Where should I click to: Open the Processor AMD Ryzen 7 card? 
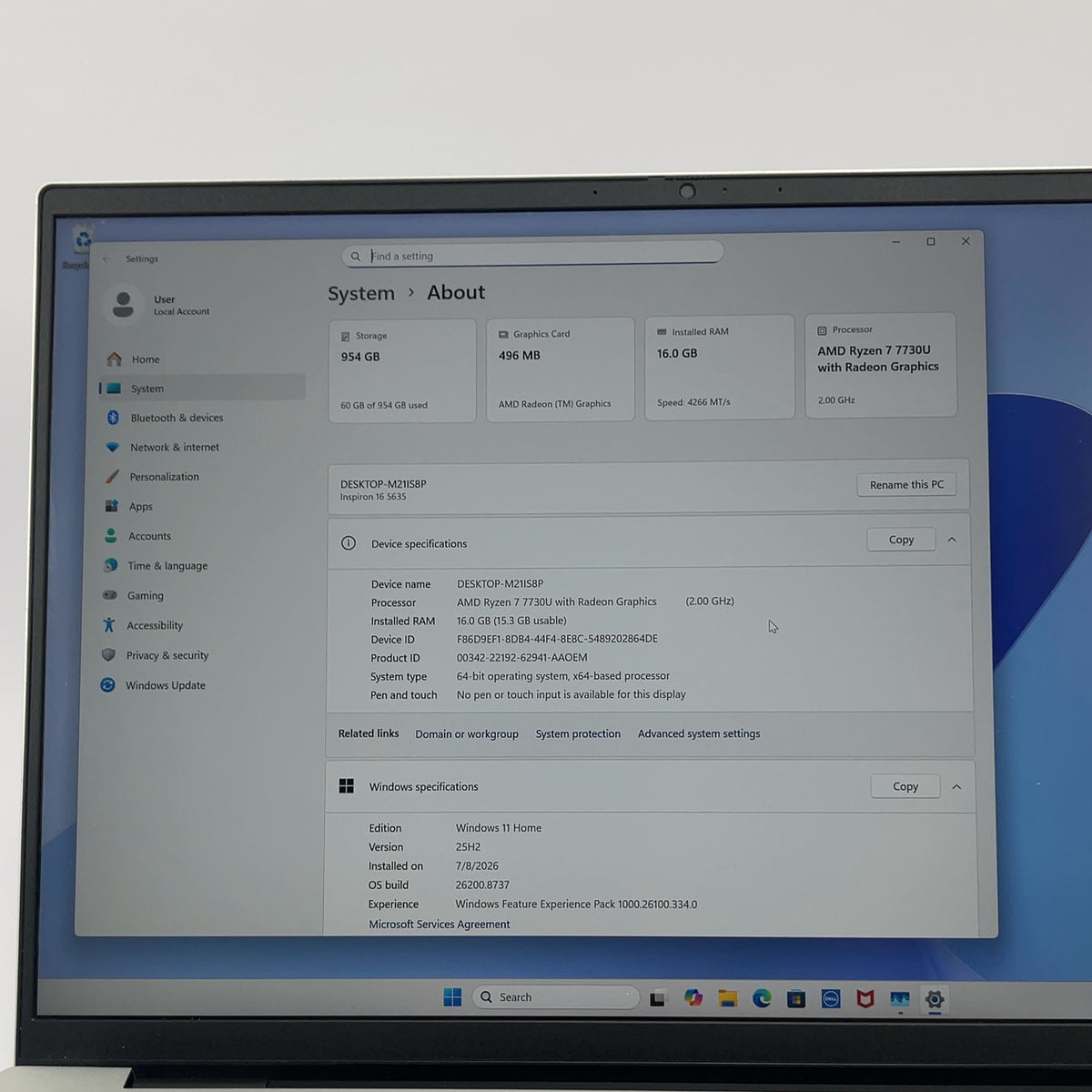click(x=880, y=365)
